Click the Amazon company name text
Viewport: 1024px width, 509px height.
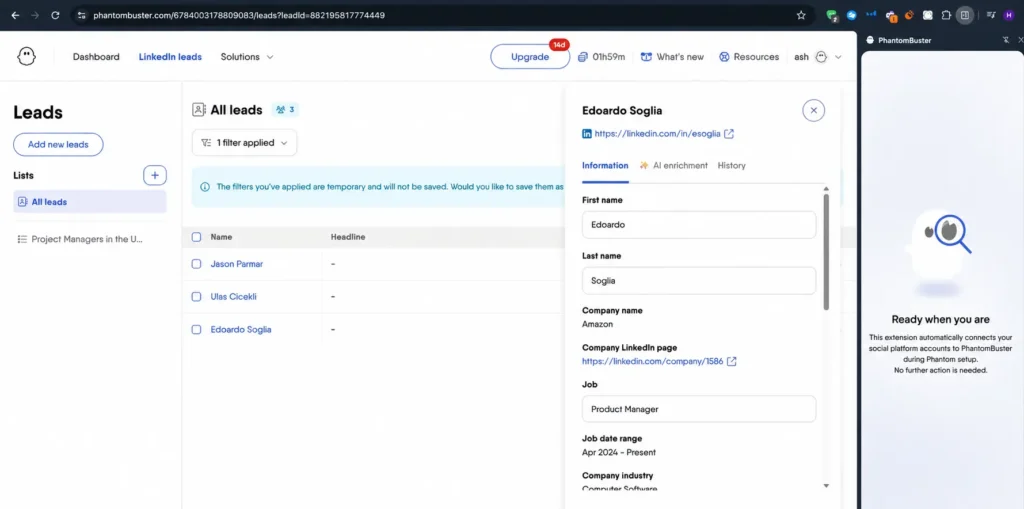pos(598,324)
